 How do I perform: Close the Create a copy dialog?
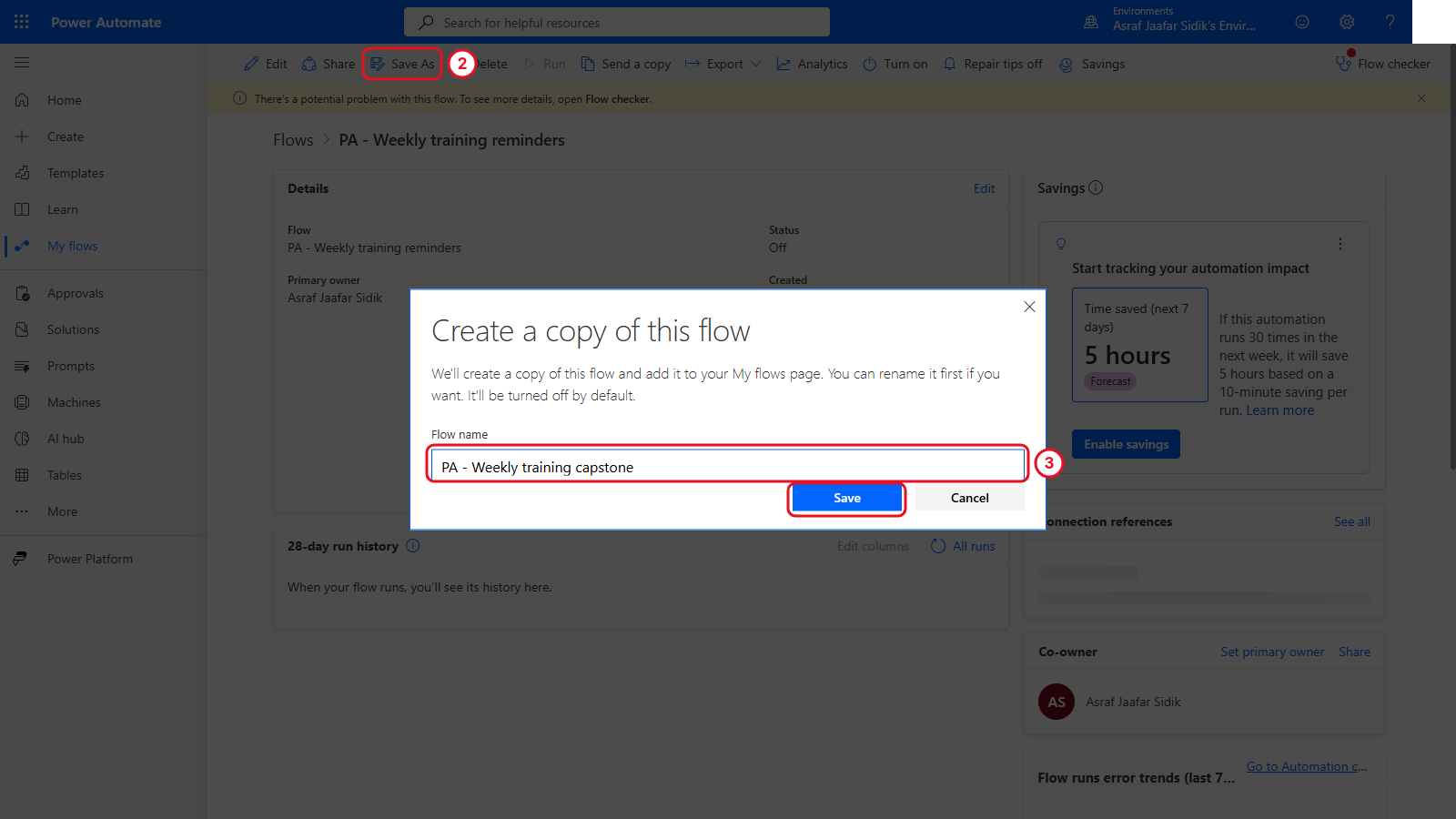[x=1029, y=307]
